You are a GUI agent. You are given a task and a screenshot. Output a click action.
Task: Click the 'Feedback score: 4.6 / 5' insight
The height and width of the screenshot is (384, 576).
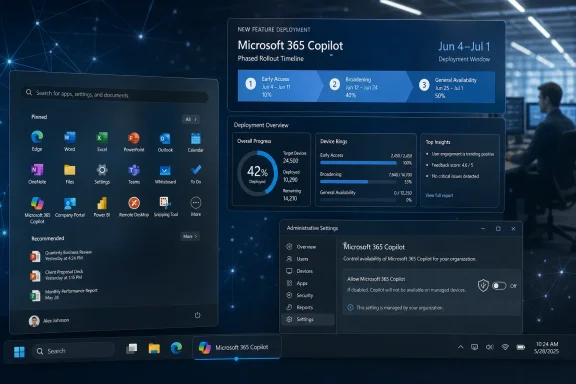pos(452,165)
